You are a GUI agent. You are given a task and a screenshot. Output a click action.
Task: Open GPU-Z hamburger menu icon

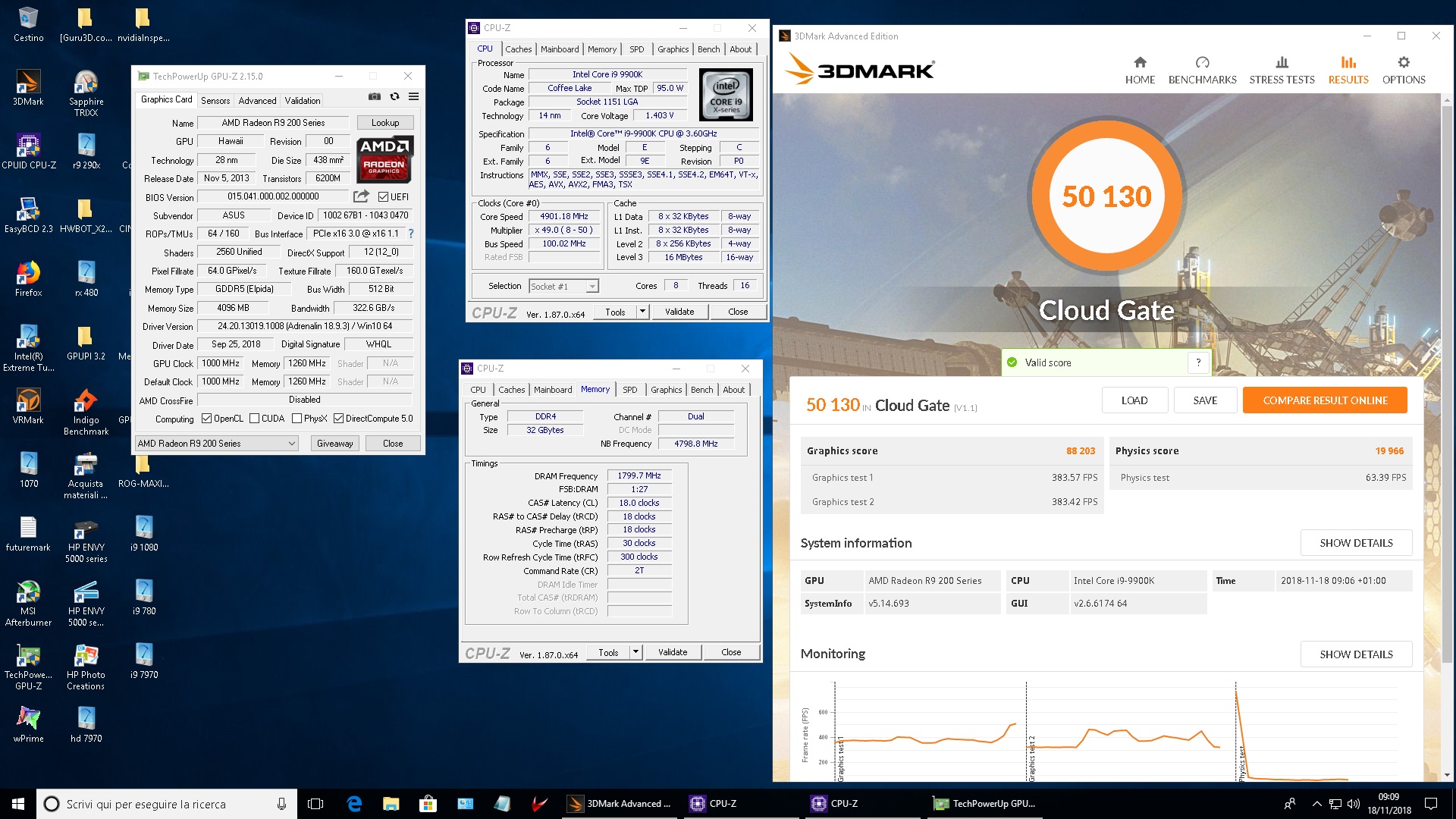[414, 96]
